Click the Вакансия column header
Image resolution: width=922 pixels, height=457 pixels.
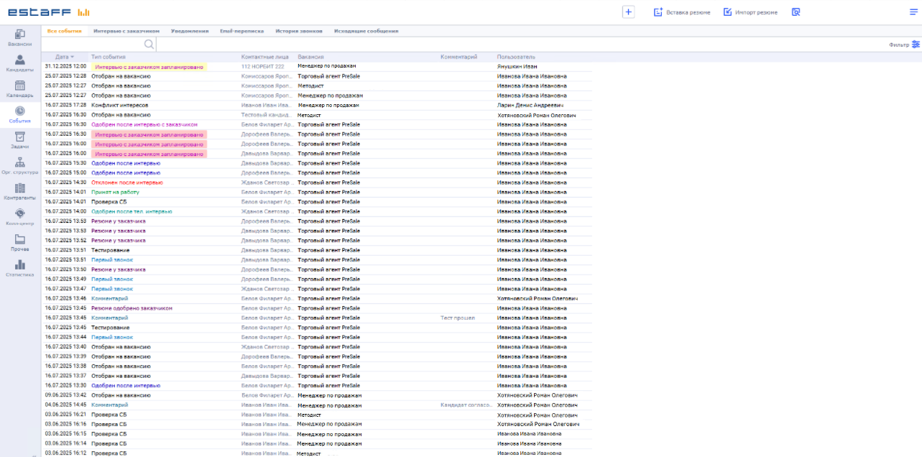(310, 57)
